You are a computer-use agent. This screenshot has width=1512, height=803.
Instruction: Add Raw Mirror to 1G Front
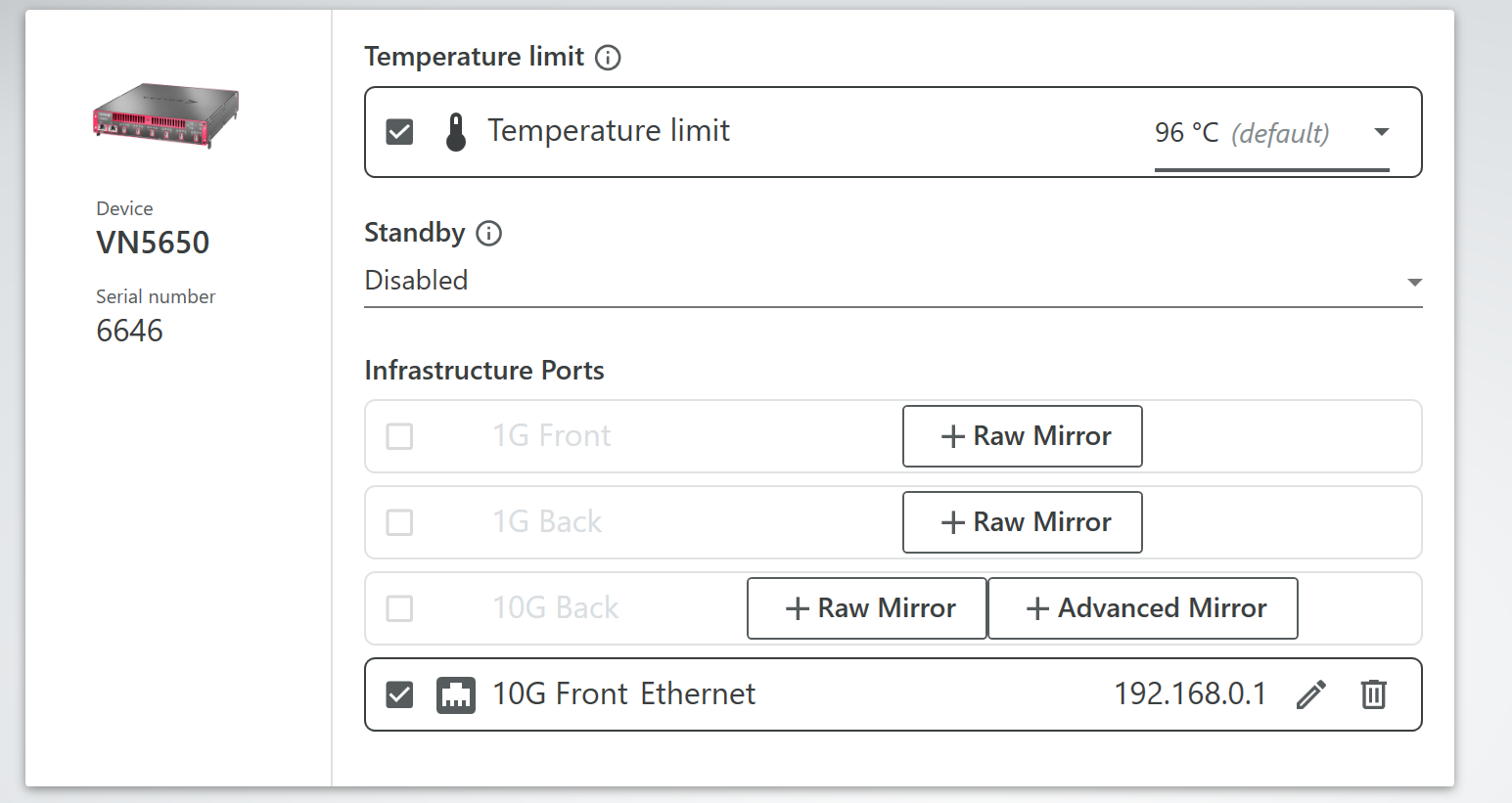[x=1022, y=436]
